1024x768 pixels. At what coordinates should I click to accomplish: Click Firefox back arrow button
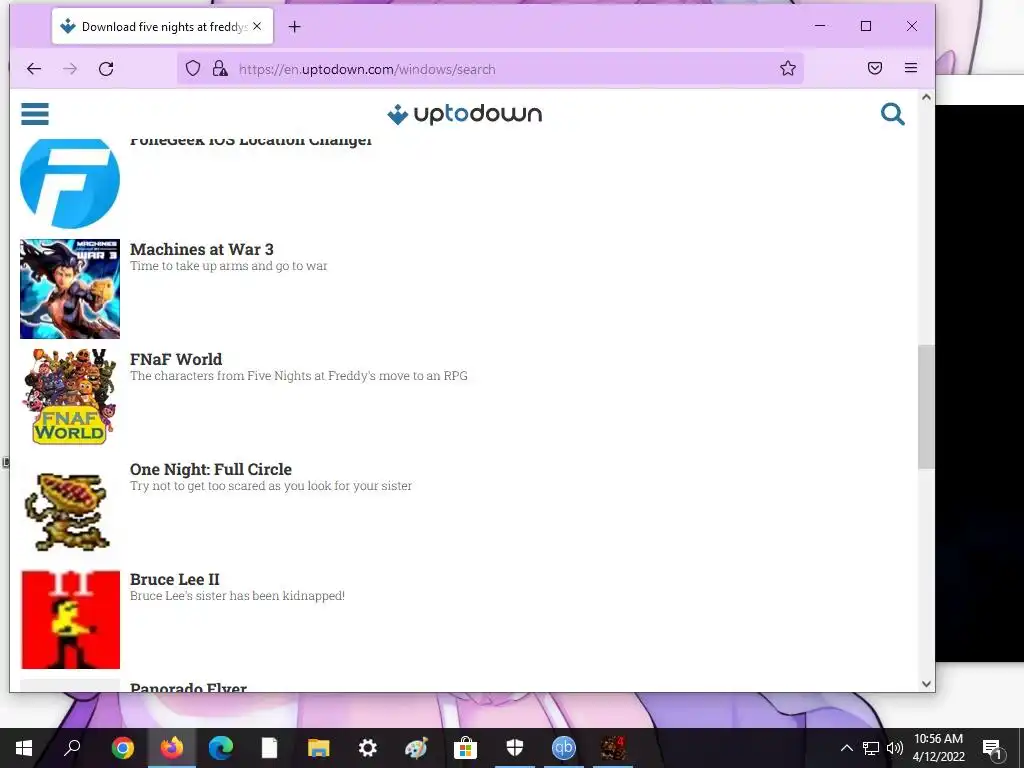click(34, 69)
